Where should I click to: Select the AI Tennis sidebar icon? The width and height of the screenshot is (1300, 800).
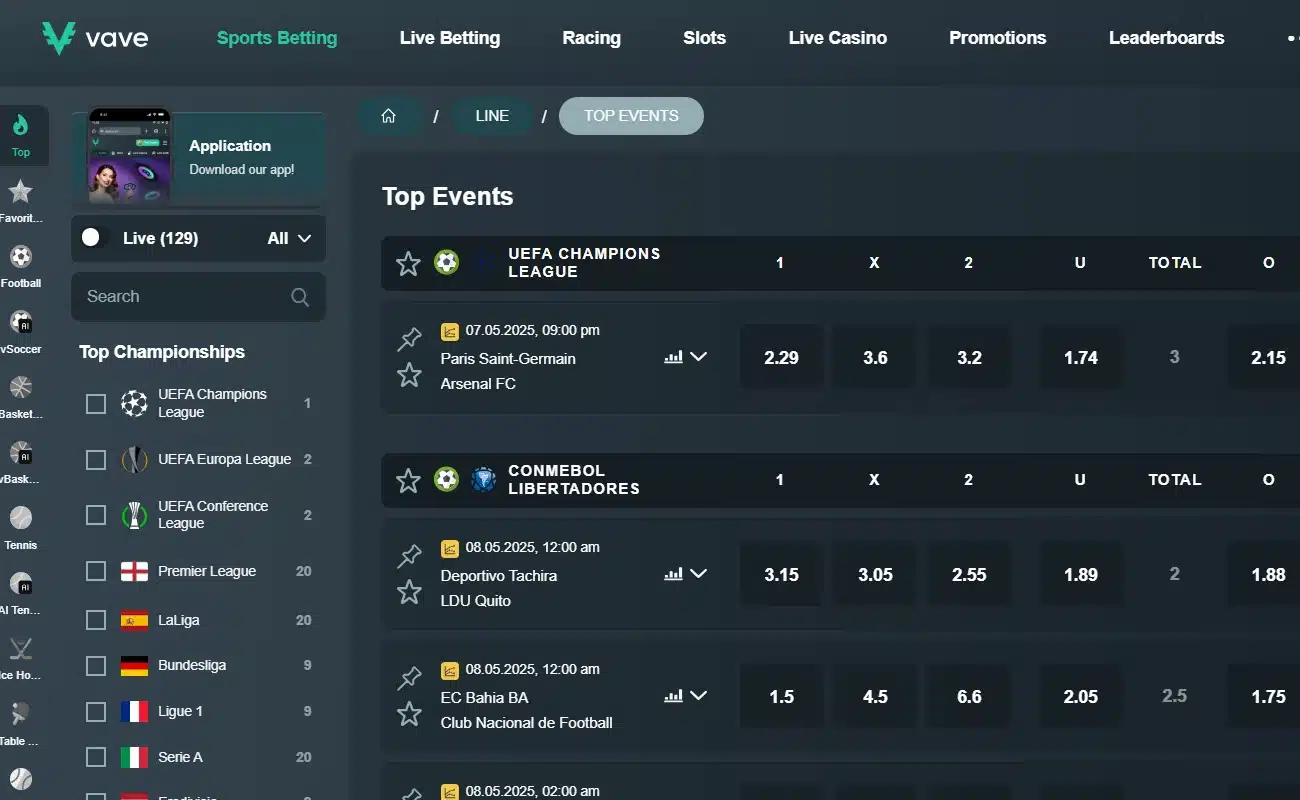pyautogui.click(x=21, y=583)
